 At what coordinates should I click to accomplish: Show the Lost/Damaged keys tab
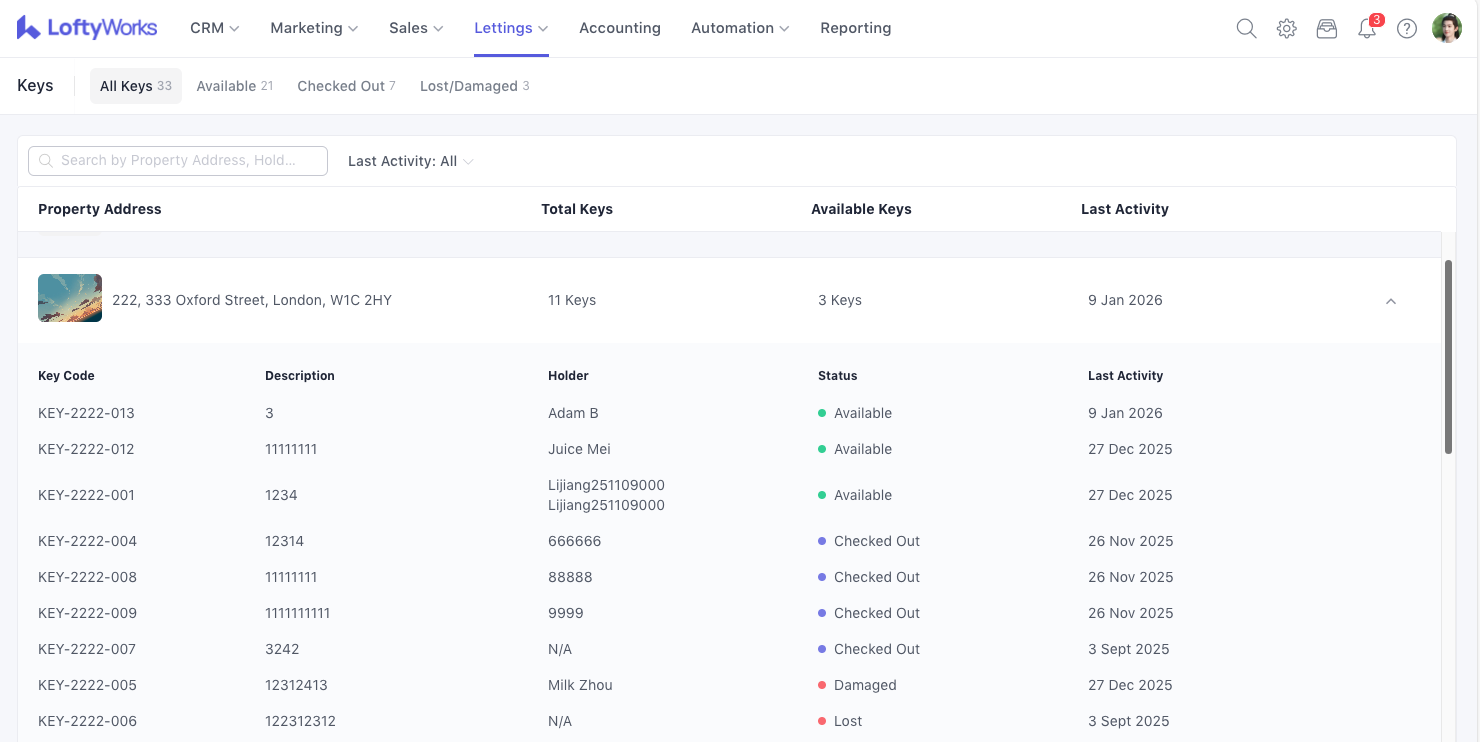pos(474,86)
